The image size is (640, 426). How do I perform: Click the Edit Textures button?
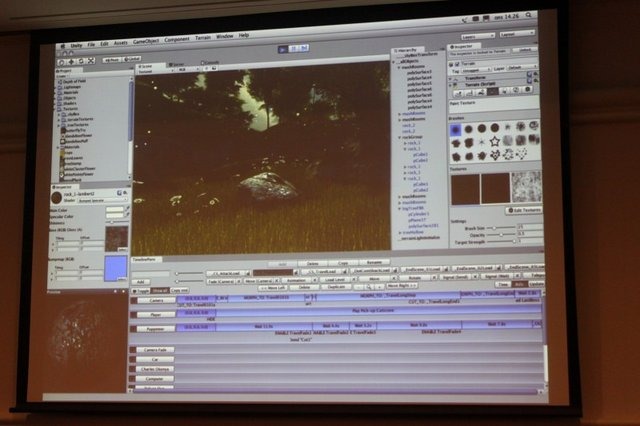[x=524, y=211]
